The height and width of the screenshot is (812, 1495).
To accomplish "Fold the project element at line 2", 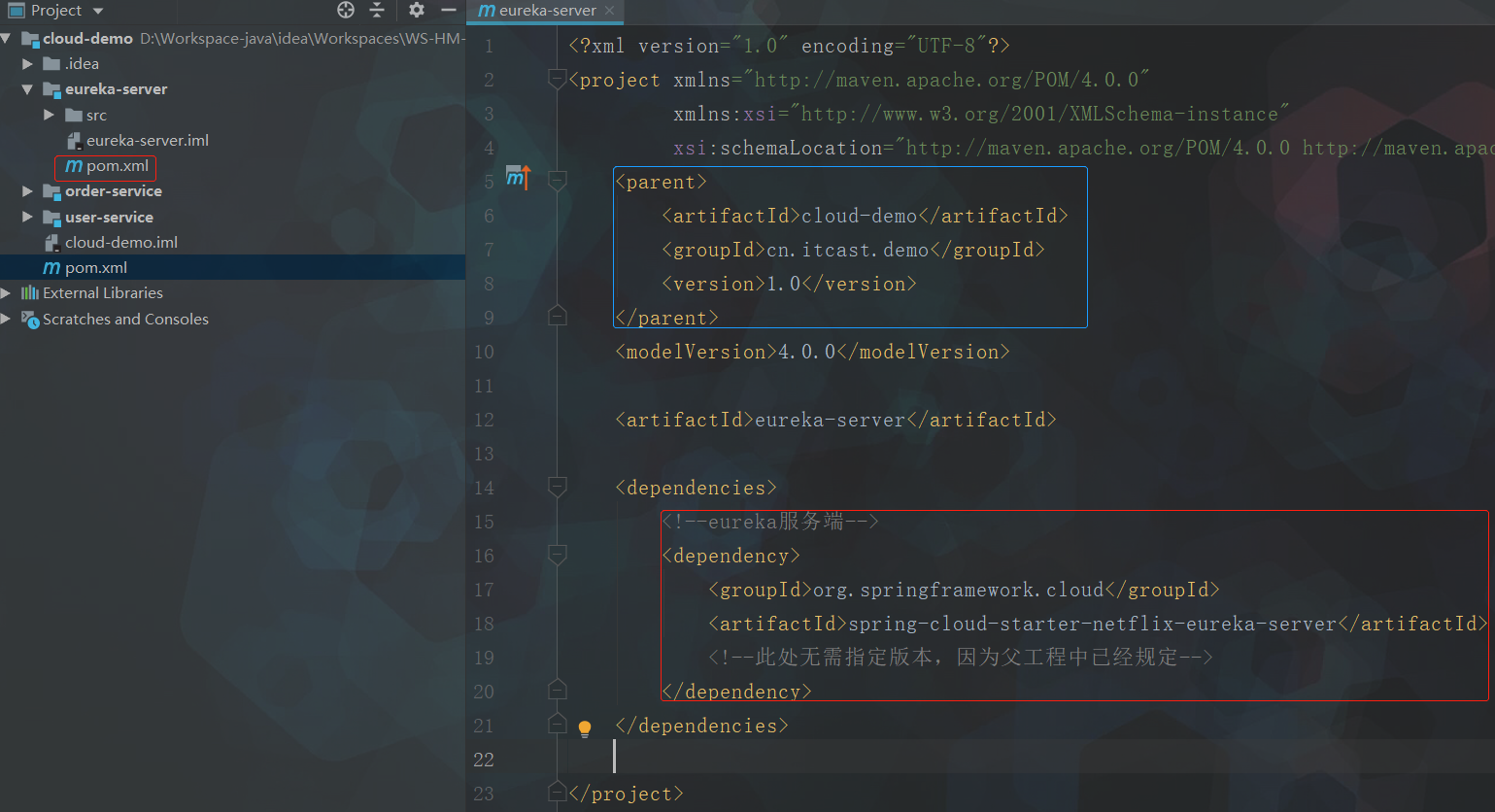I will click(x=558, y=78).
